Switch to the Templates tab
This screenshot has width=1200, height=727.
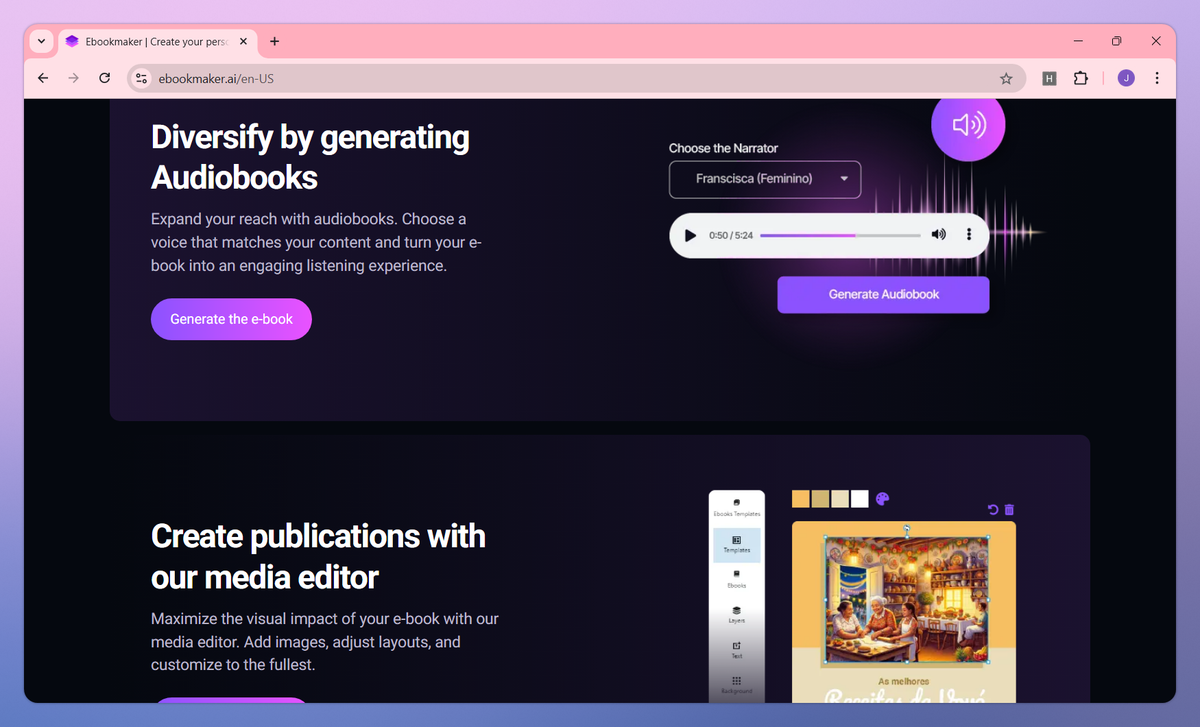(x=737, y=548)
